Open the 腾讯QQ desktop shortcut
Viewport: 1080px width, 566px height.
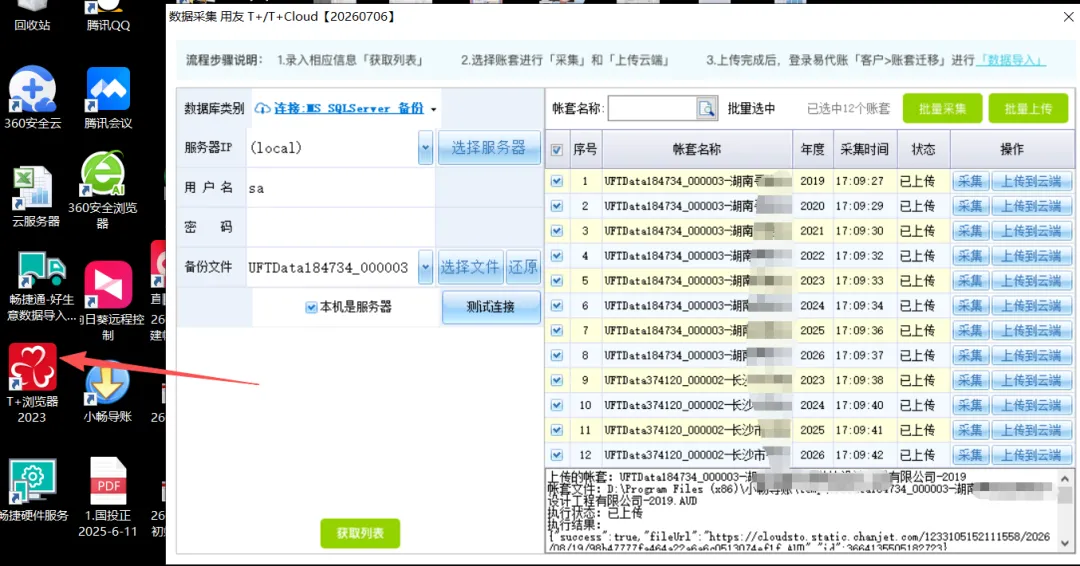[x=108, y=17]
